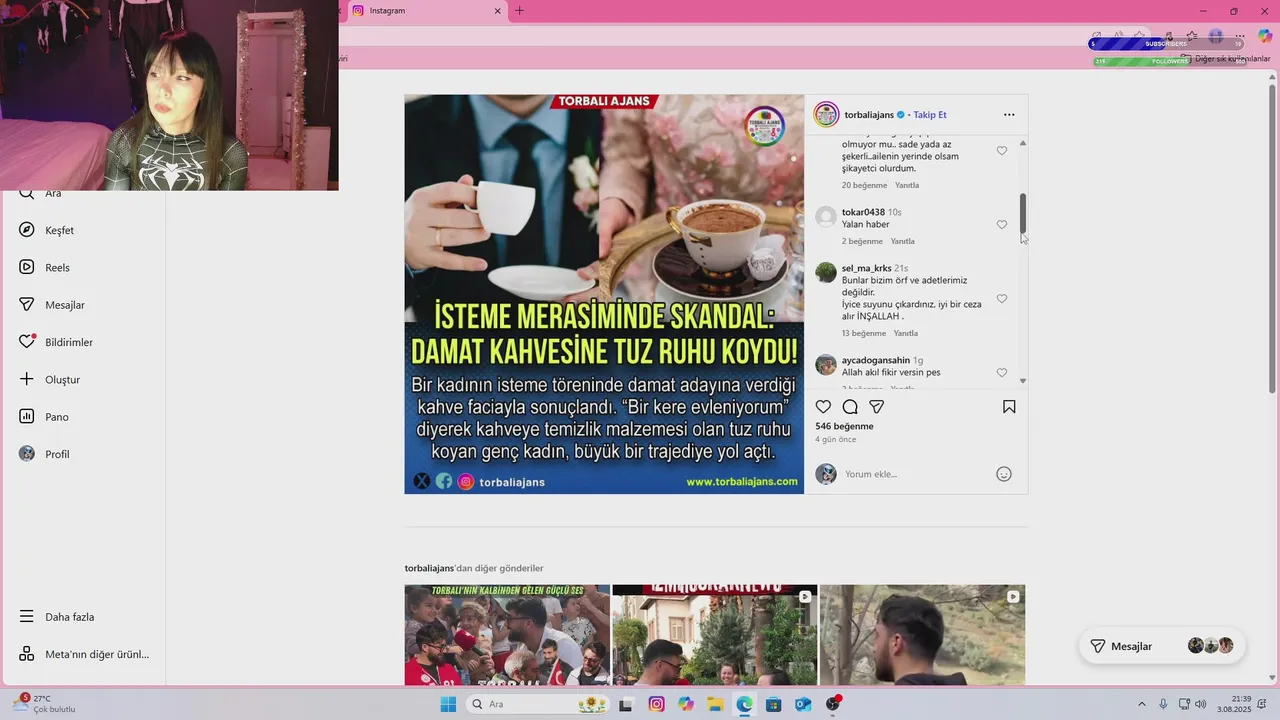Screen dimensions: 1280x720
Task: Click sel_ma_krks's comment avatar
Action: (x=826, y=272)
